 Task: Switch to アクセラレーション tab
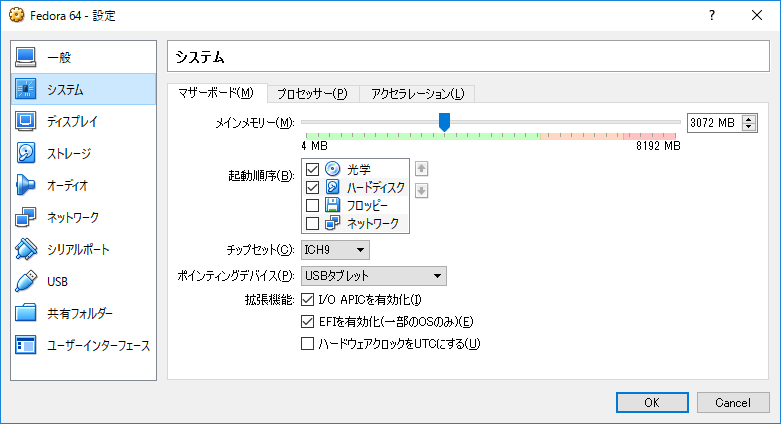[417, 94]
